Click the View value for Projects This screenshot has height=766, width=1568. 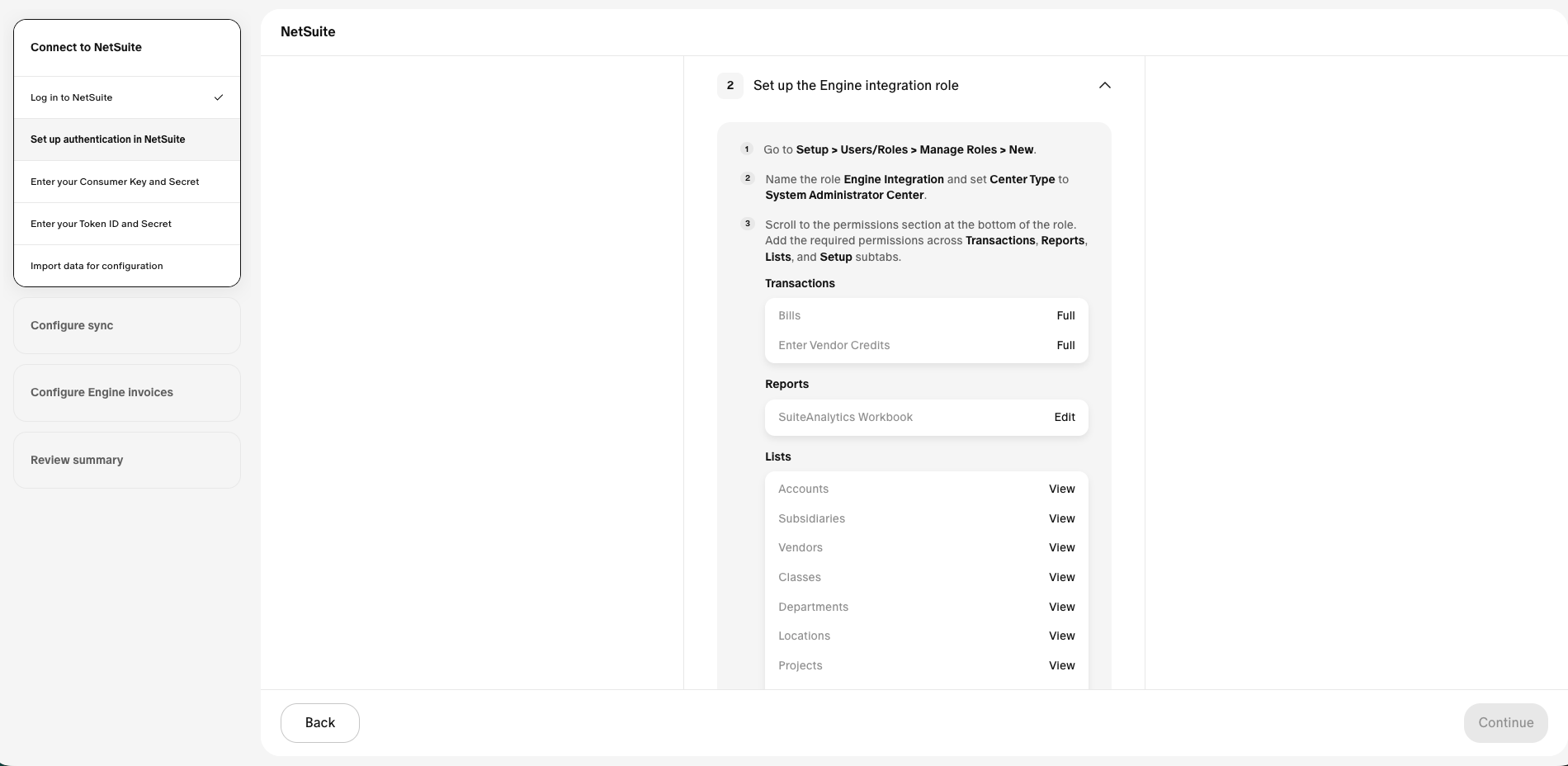pos(1062,666)
